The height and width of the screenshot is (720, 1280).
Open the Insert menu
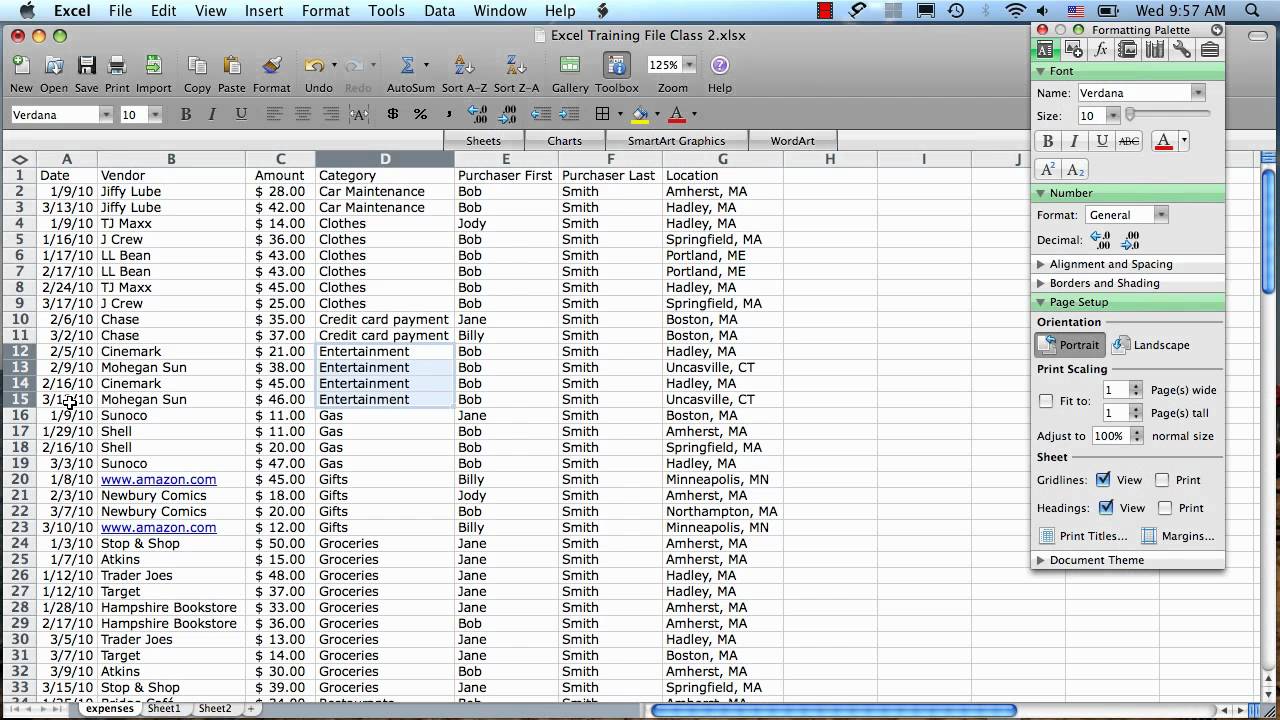click(x=264, y=11)
